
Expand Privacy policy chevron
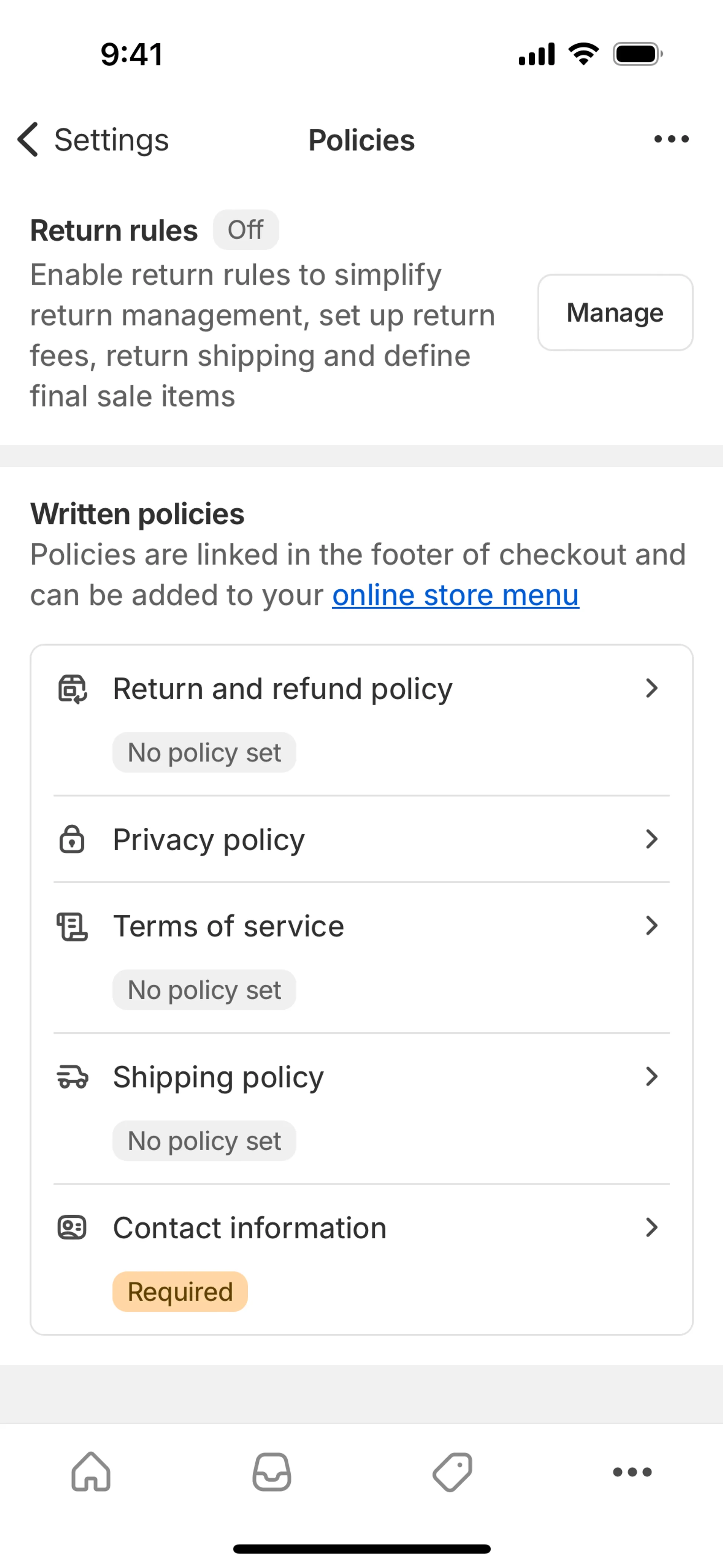651,839
